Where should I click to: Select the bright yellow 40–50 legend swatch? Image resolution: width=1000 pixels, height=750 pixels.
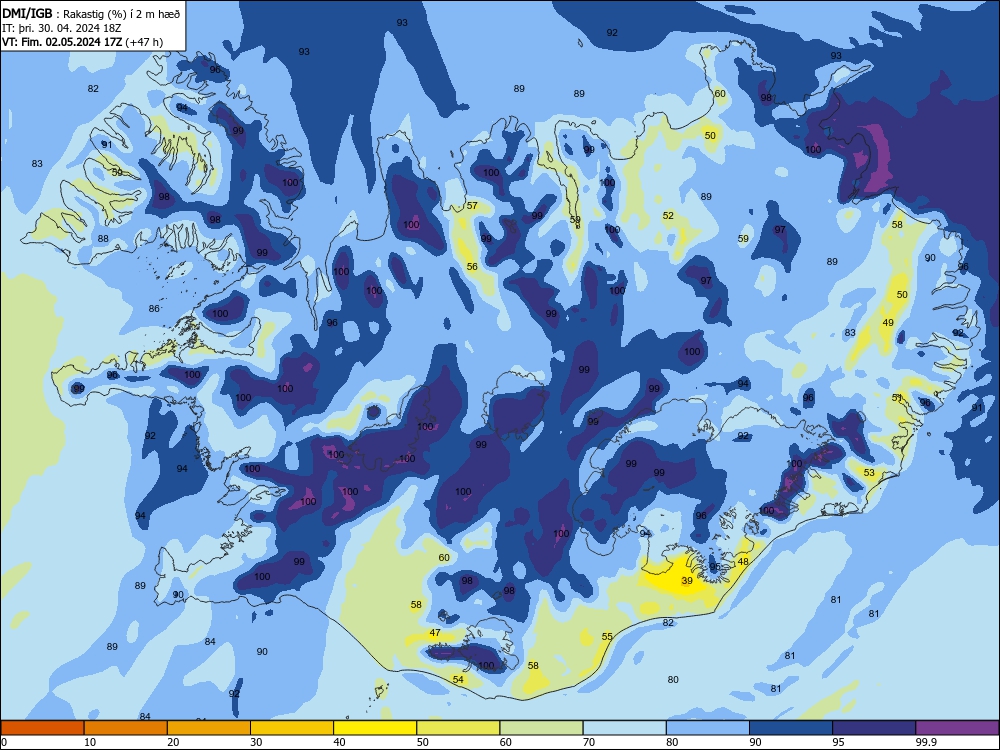pos(375,728)
